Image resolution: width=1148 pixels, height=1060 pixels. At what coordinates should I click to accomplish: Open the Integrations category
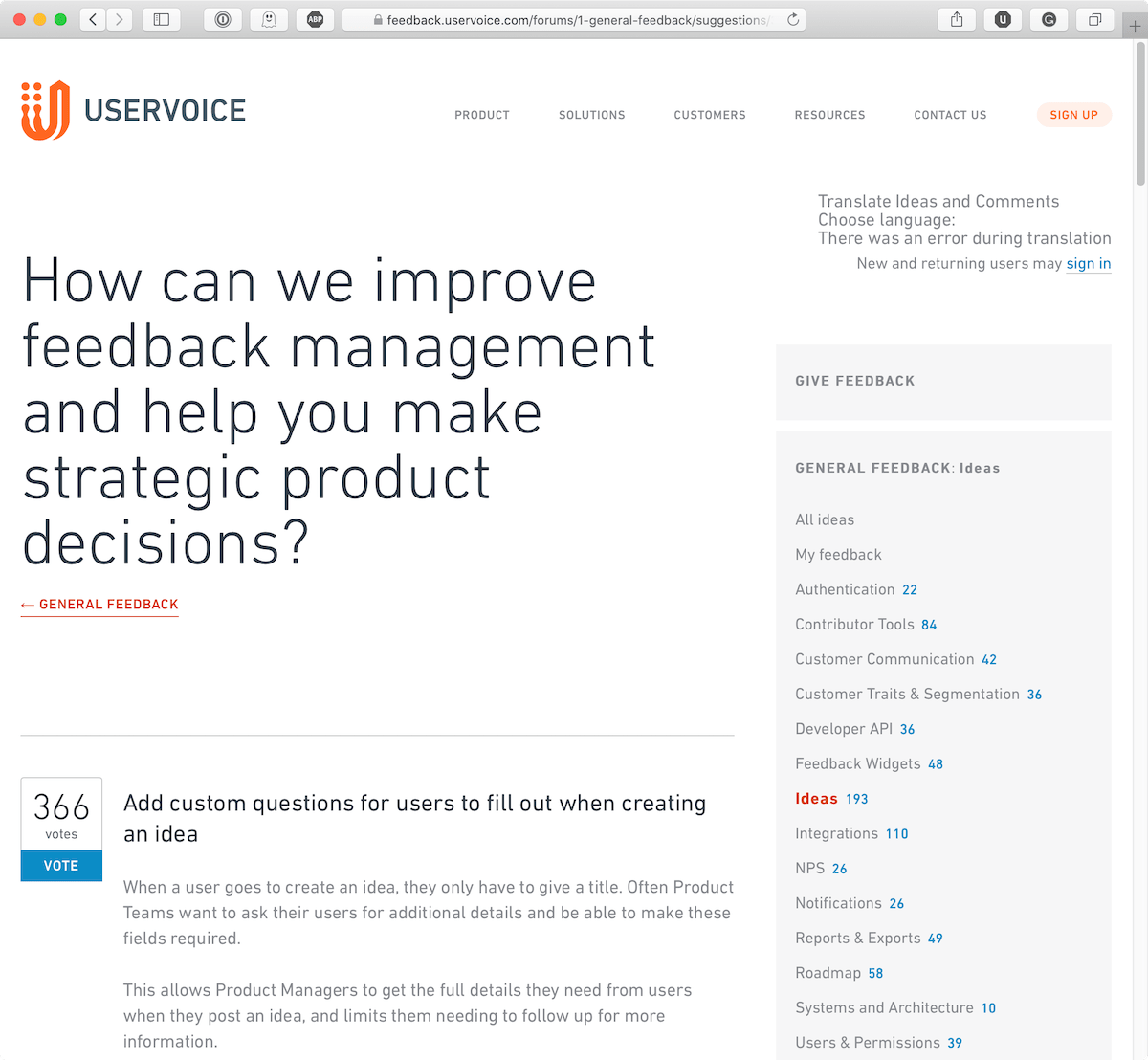point(836,833)
